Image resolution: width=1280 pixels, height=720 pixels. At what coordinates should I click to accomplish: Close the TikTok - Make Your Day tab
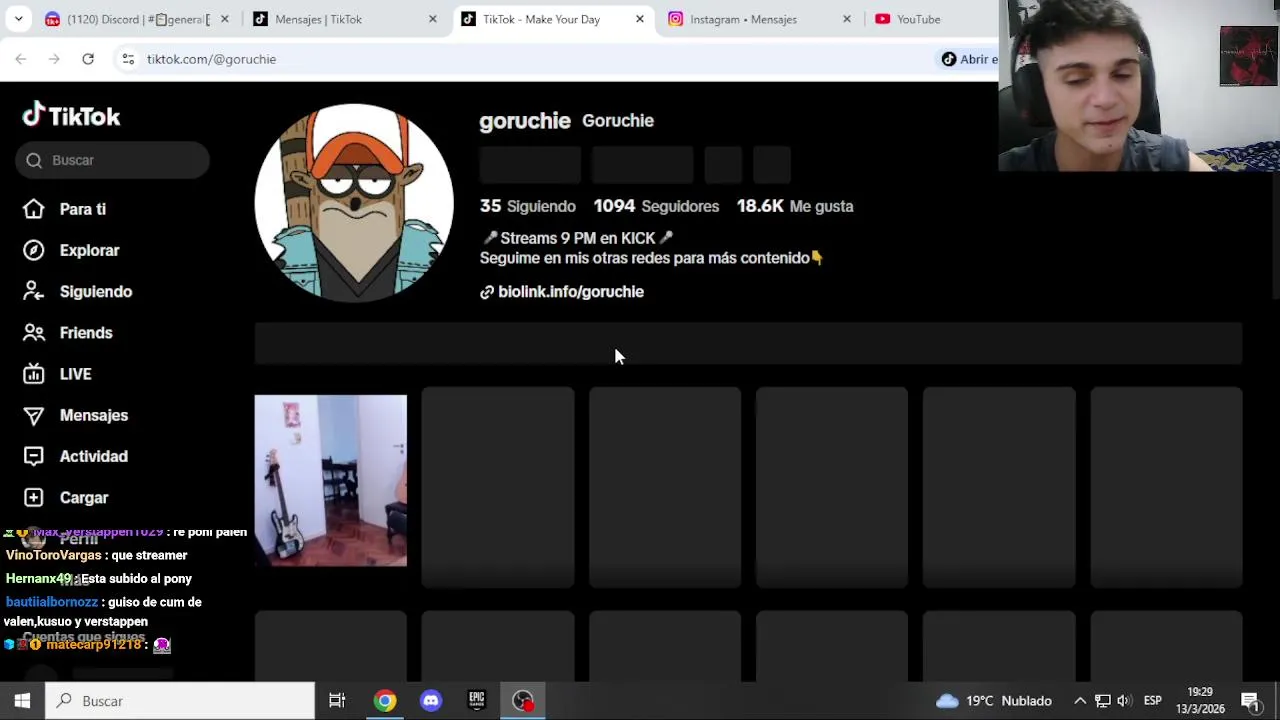[x=640, y=19]
